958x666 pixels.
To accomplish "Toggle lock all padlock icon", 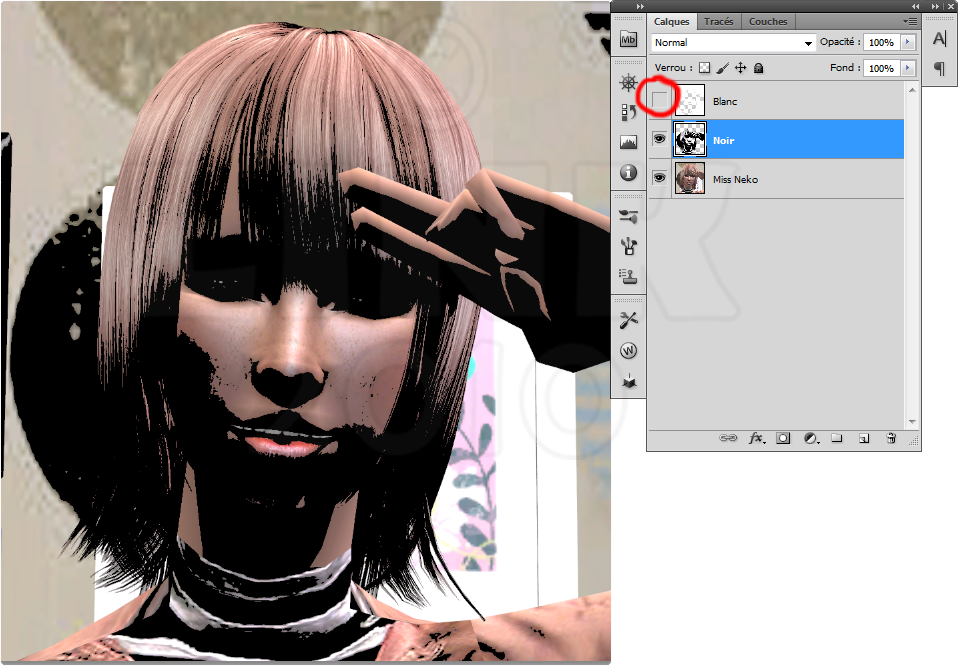I will click(x=758, y=68).
